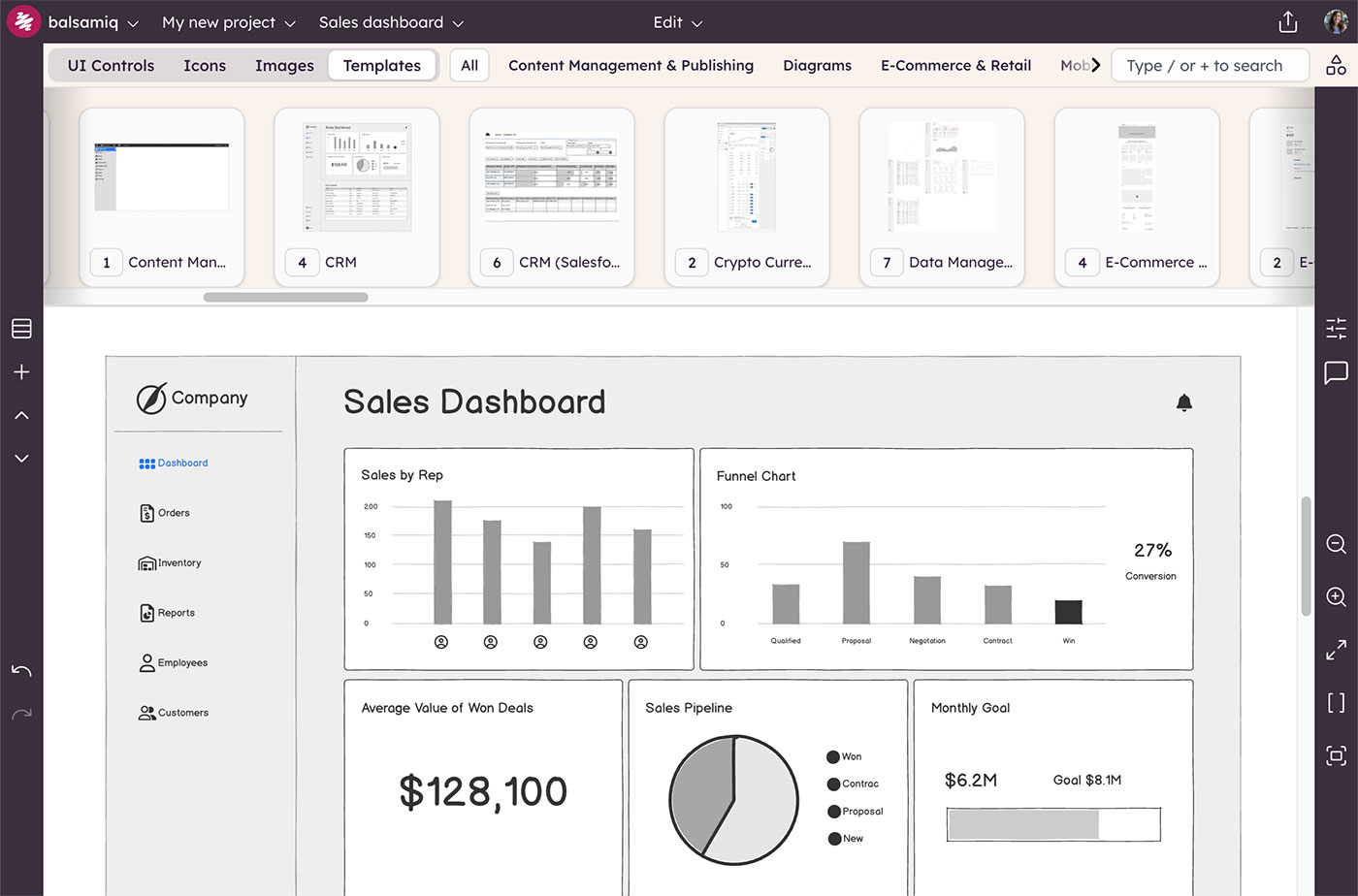
Task: Click the undo arrow icon
Action: coord(21,671)
